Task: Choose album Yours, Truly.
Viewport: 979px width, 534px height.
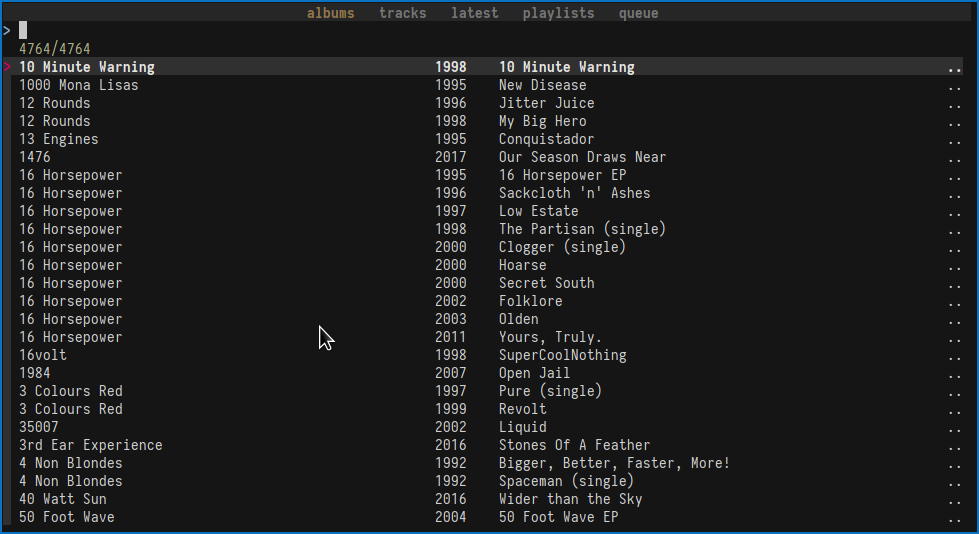Action: [550, 337]
